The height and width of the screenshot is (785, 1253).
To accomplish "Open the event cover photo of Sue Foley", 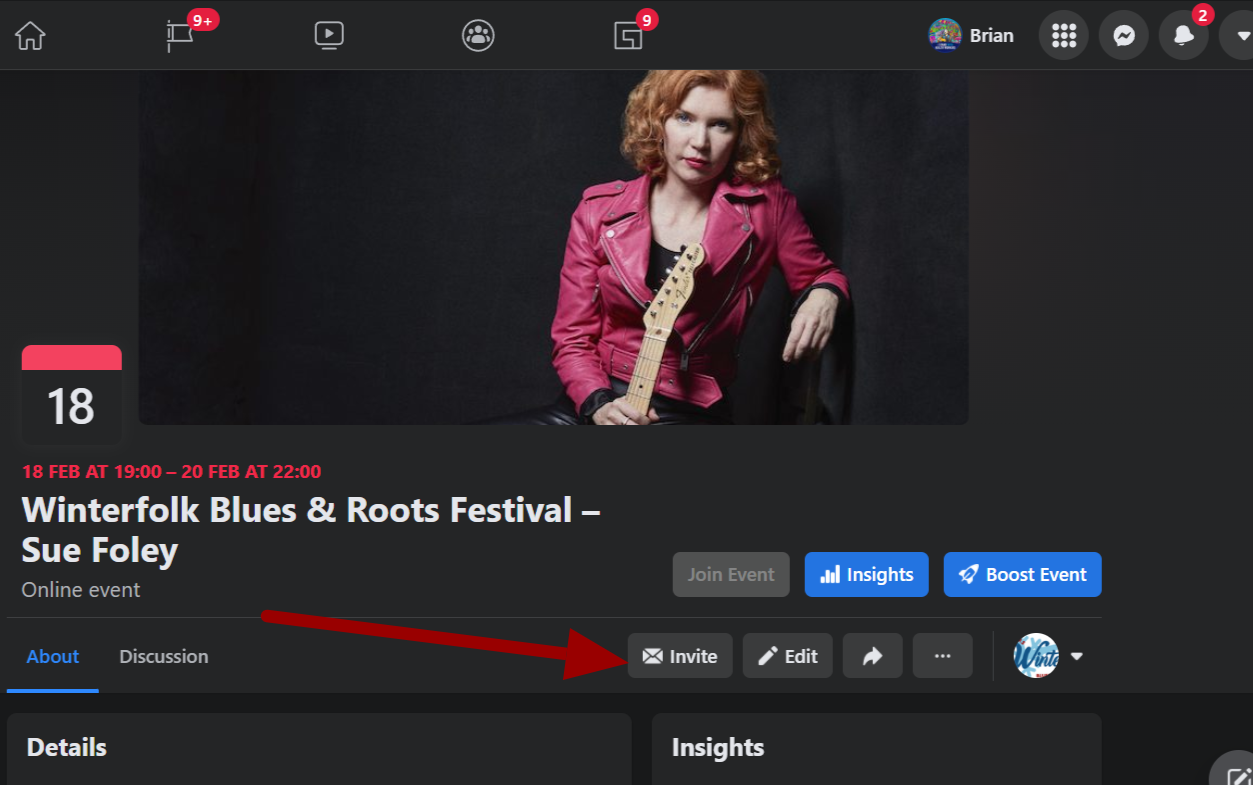I will click(553, 247).
